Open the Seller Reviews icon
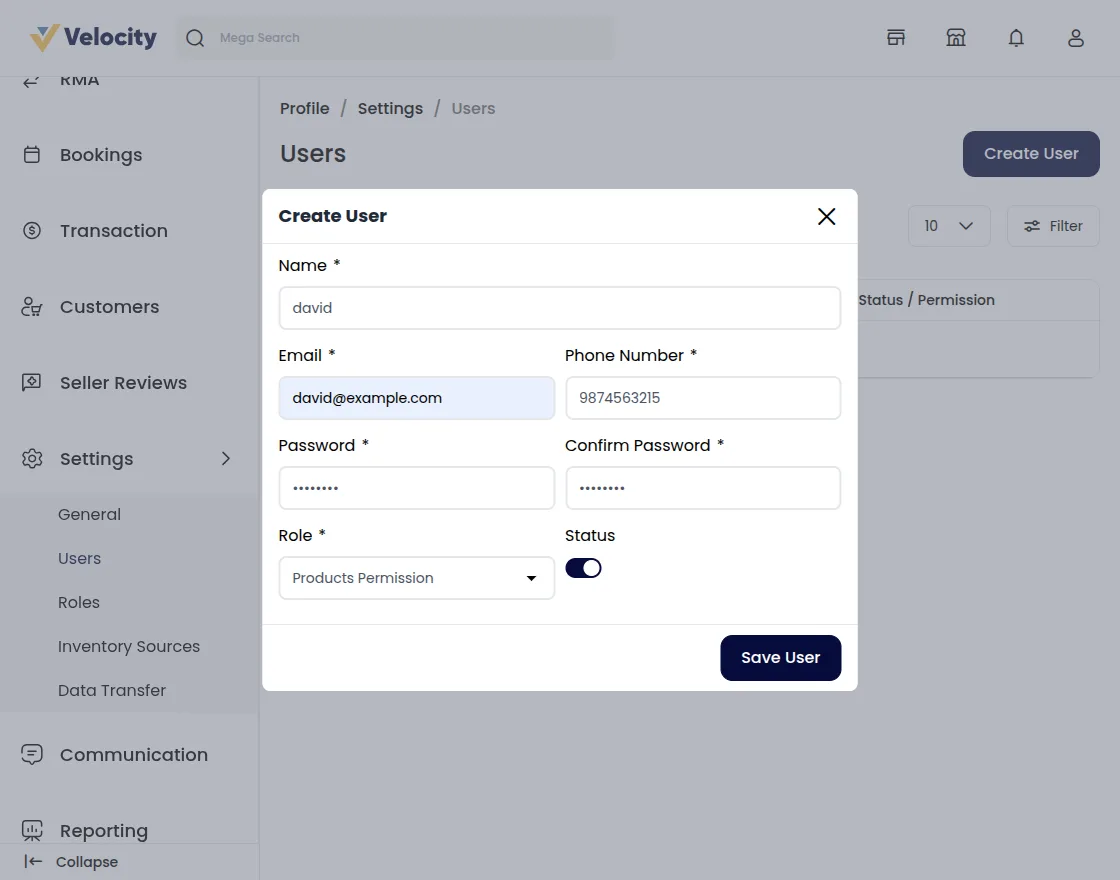 click(x=31, y=382)
